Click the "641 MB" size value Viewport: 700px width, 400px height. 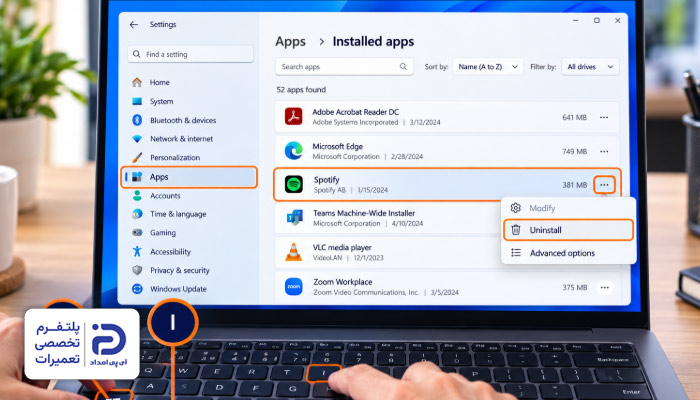tap(575, 117)
